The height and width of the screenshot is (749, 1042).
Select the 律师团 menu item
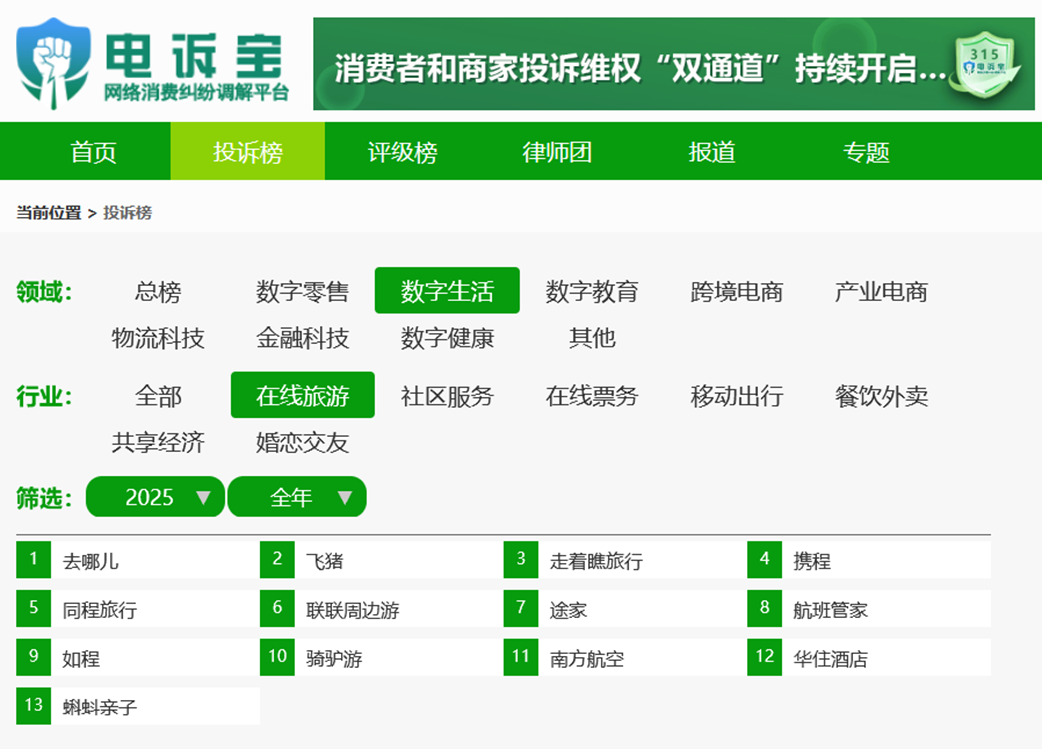pos(561,152)
